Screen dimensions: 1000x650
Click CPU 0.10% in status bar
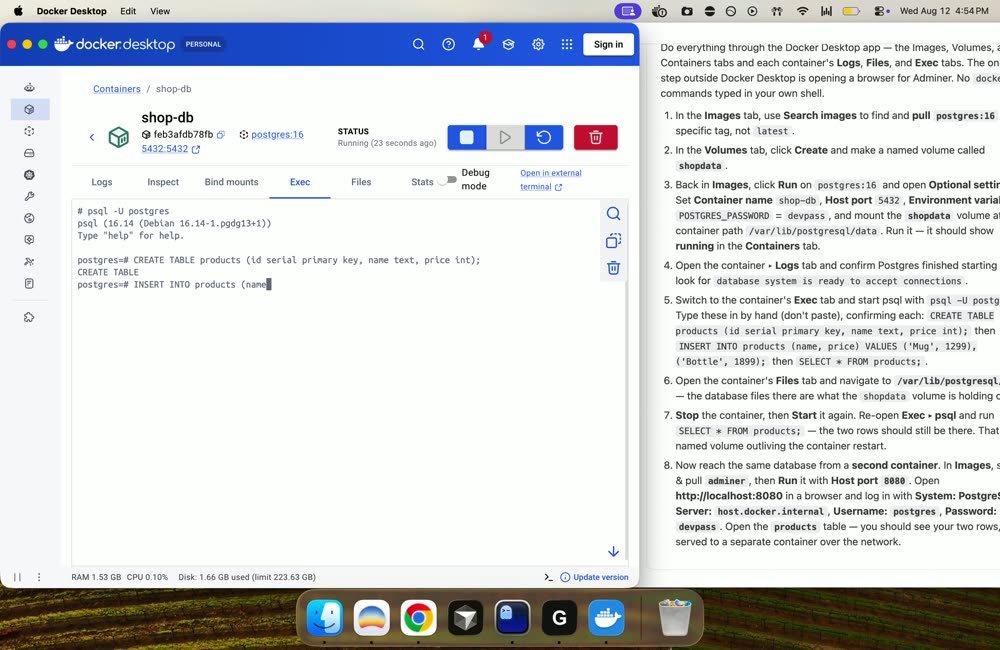point(147,577)
